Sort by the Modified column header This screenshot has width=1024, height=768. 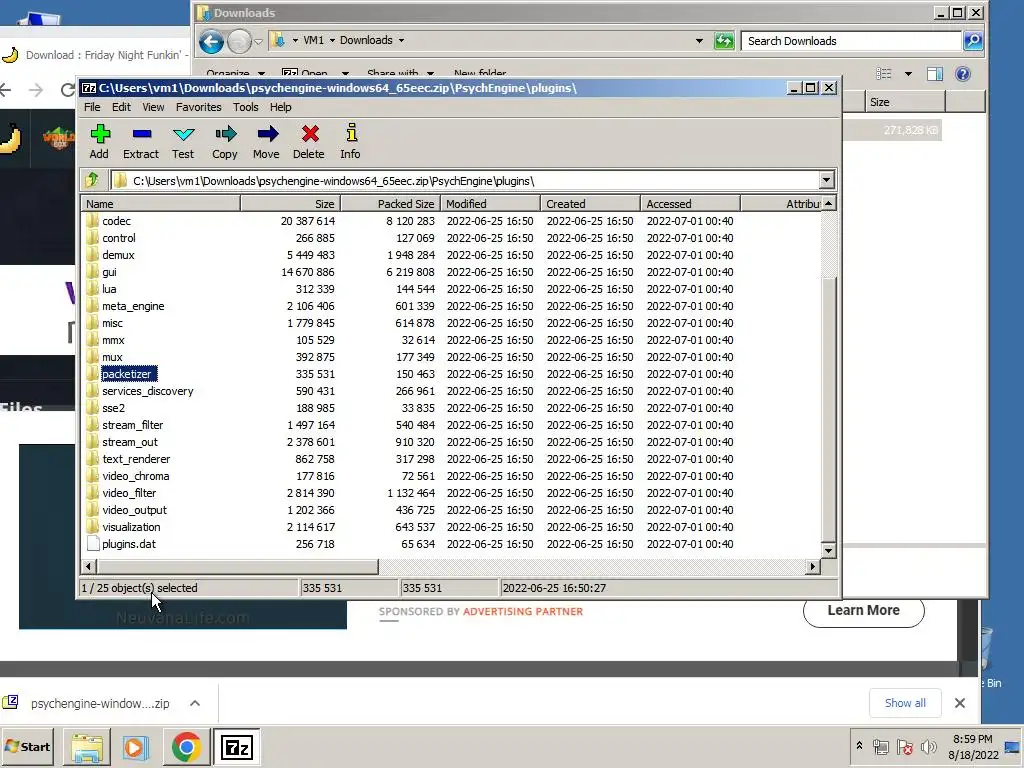[490, 204]
